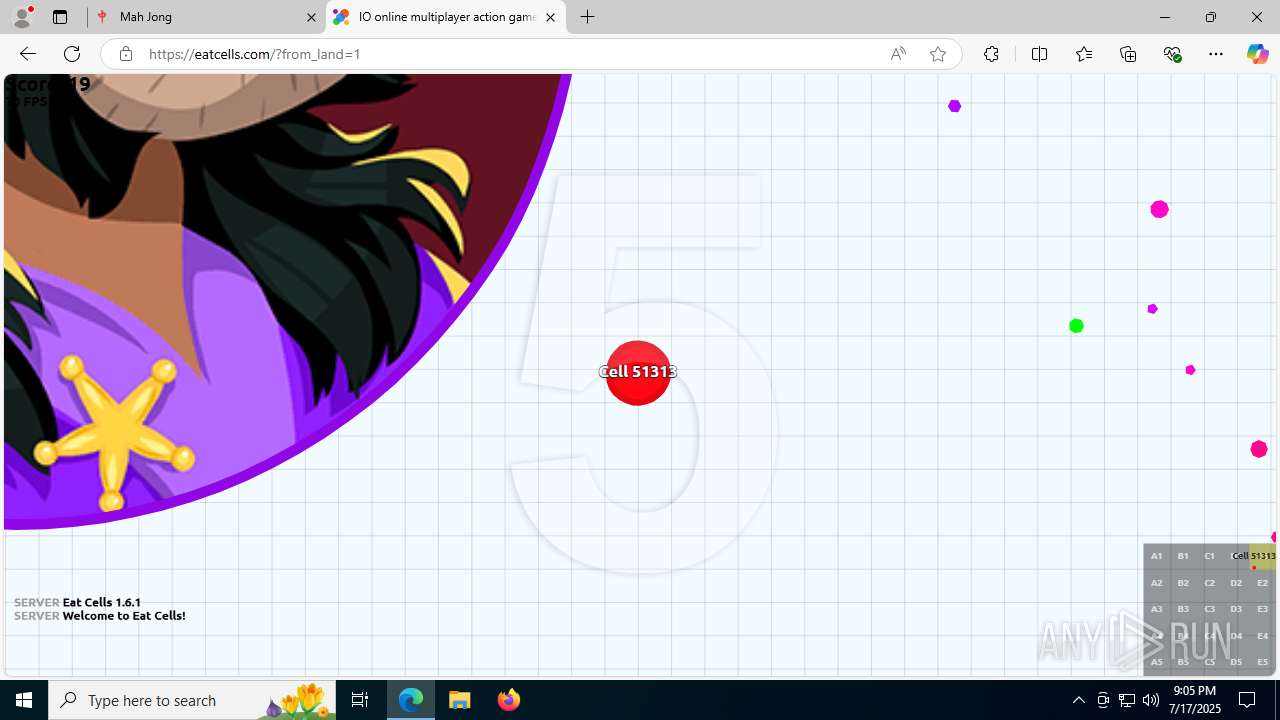The image size is (1280, 720).
Task: Open the Favorites list
Action: point(1084,54)
